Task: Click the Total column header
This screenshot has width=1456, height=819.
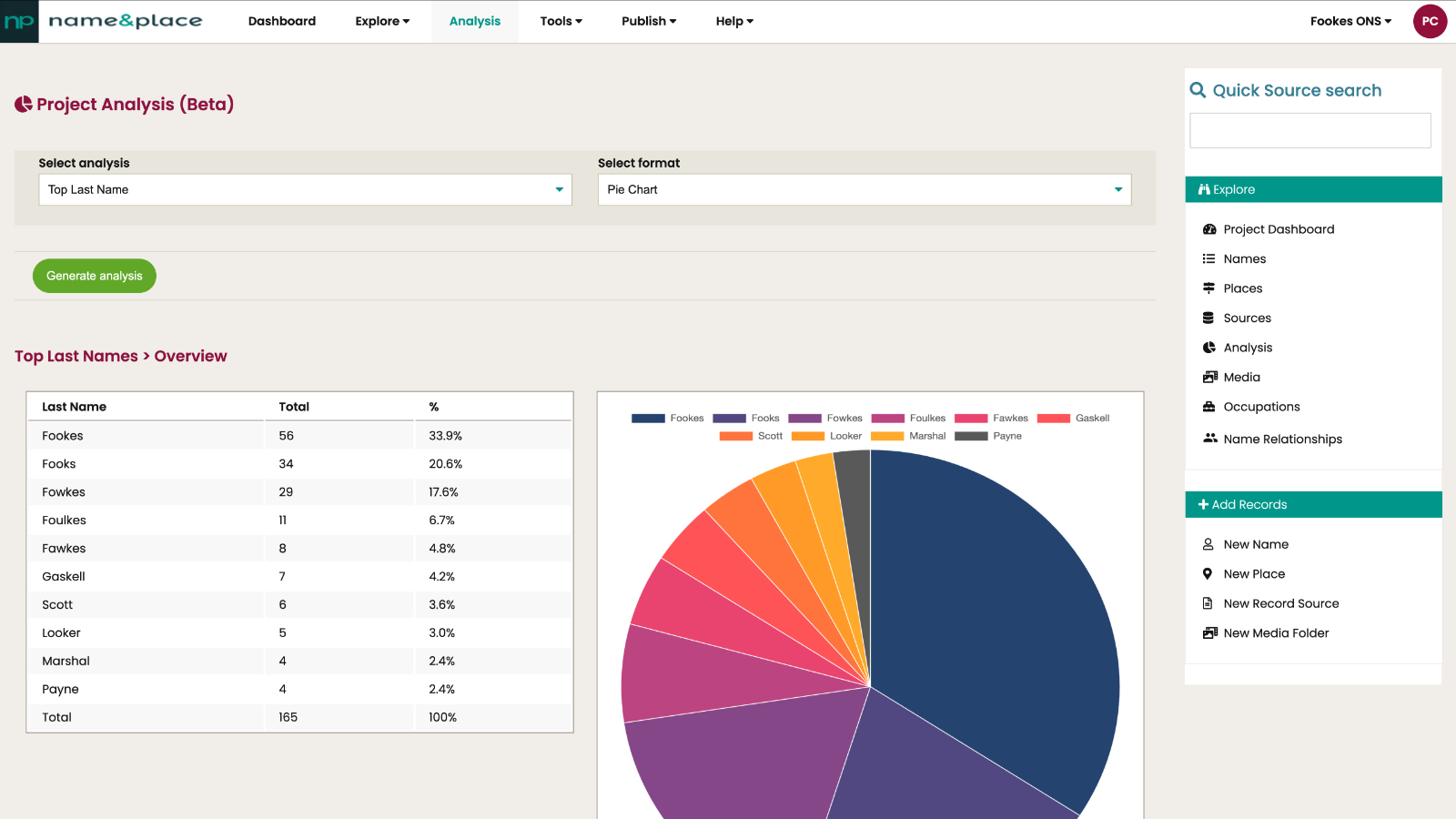Action: [294, 407]
